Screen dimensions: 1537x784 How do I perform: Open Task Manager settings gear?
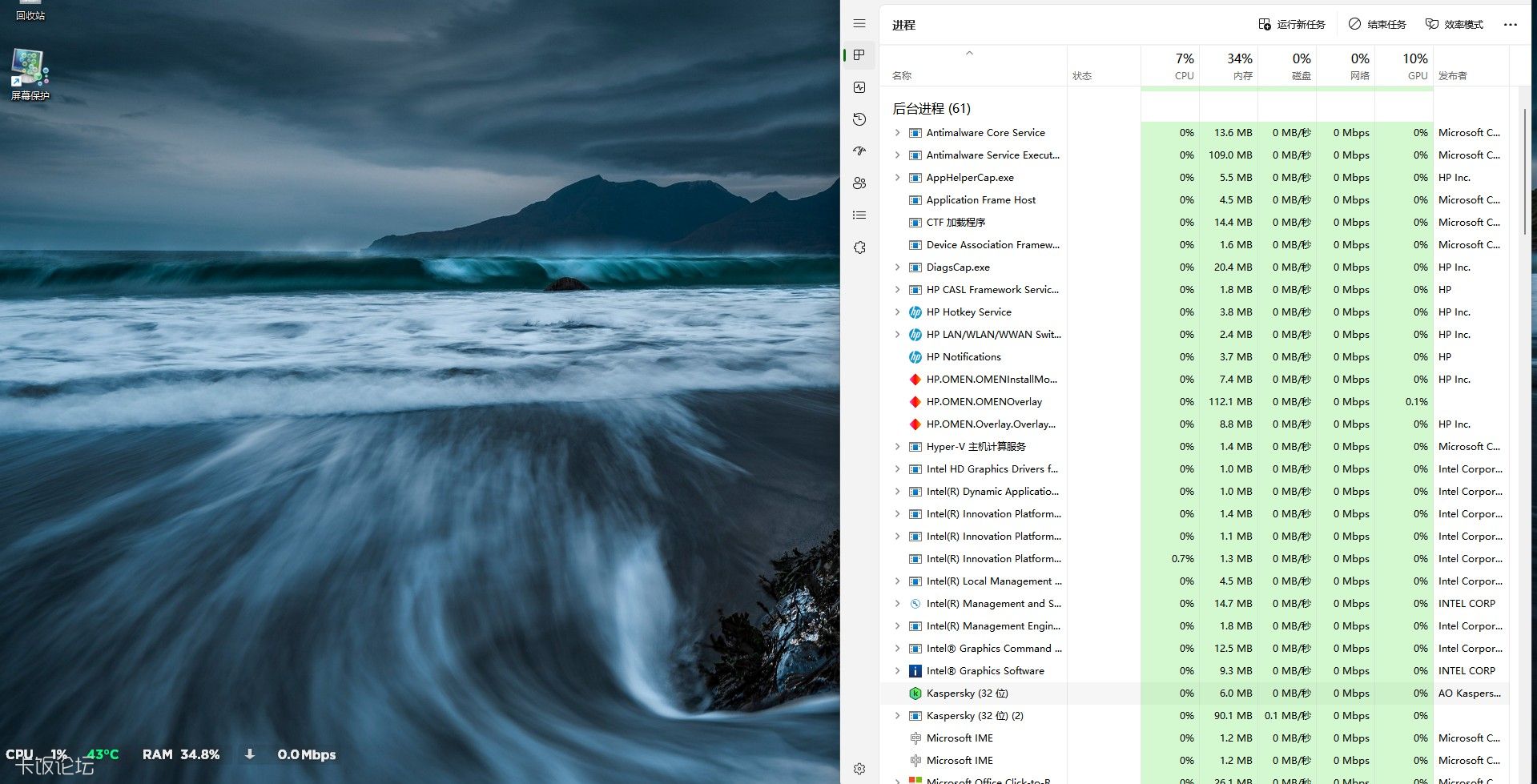tap(859, 769)
